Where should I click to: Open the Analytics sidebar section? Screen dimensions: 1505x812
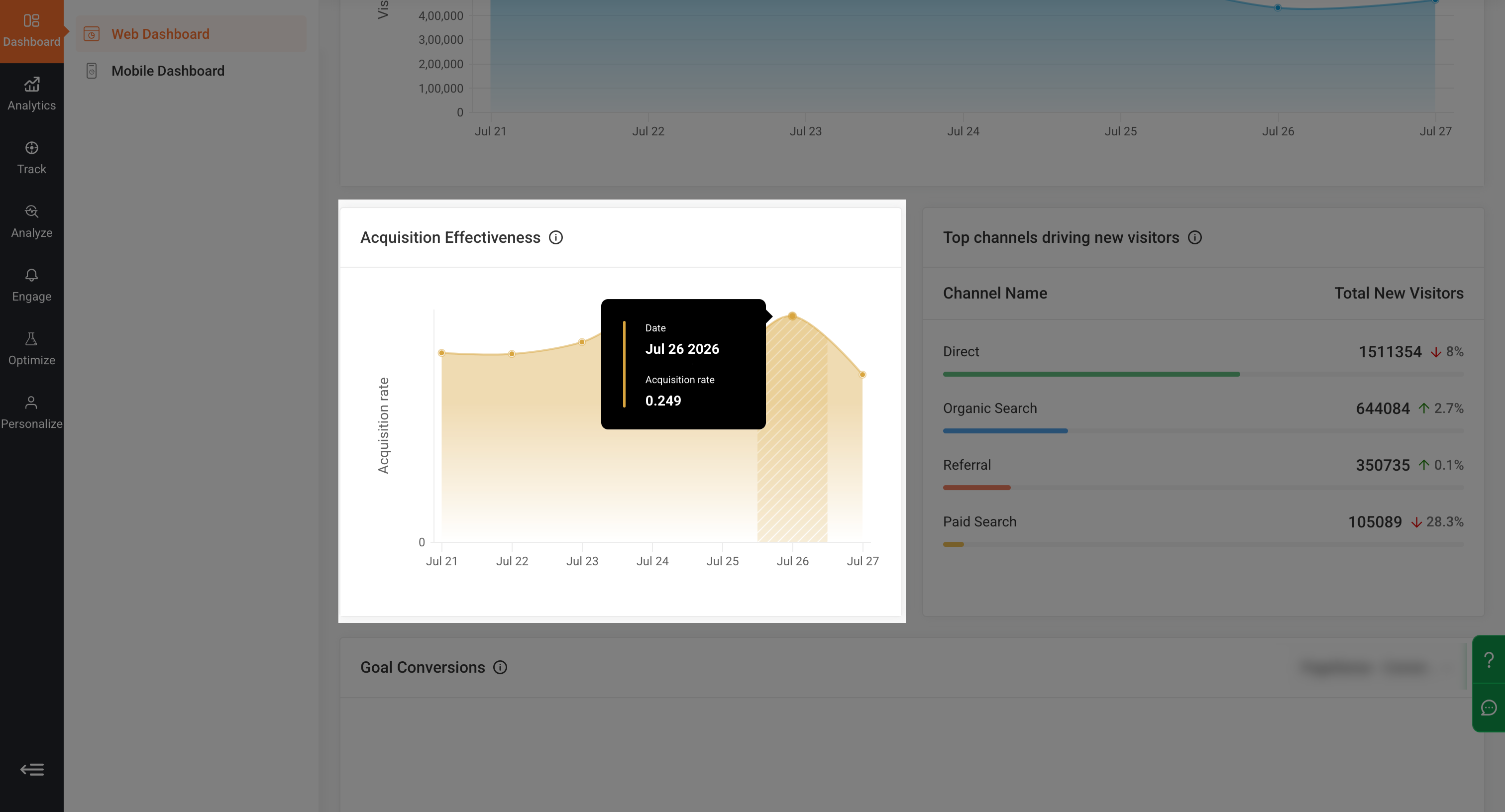pyautogui.click(x=31, y=95)
